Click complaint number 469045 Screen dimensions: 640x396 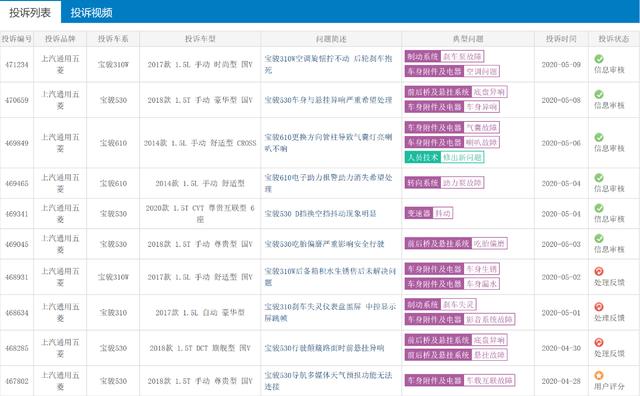17,244
